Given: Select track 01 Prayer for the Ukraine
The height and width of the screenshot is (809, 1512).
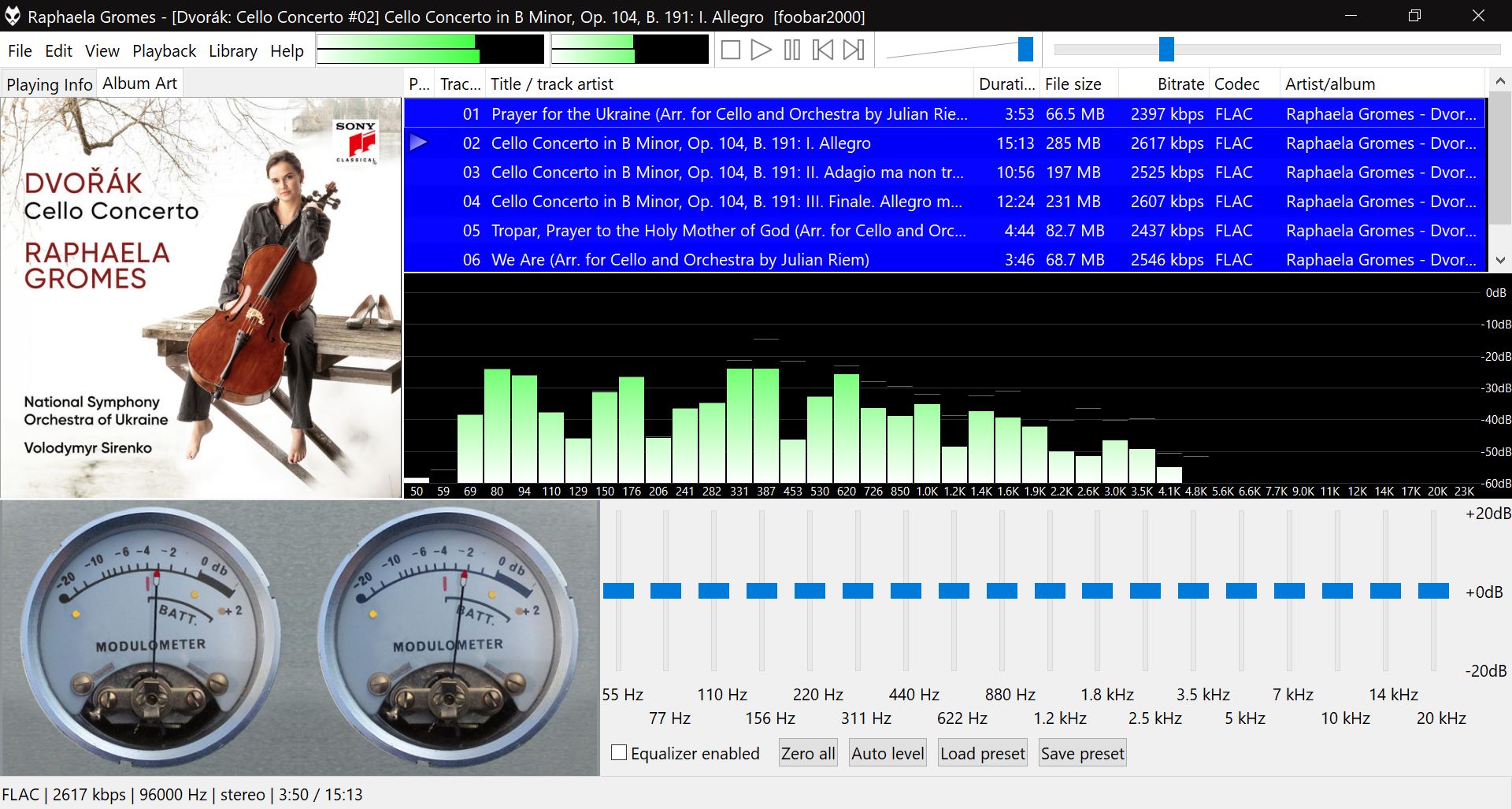Looking at the screenshot, I should tap(945, 114).
